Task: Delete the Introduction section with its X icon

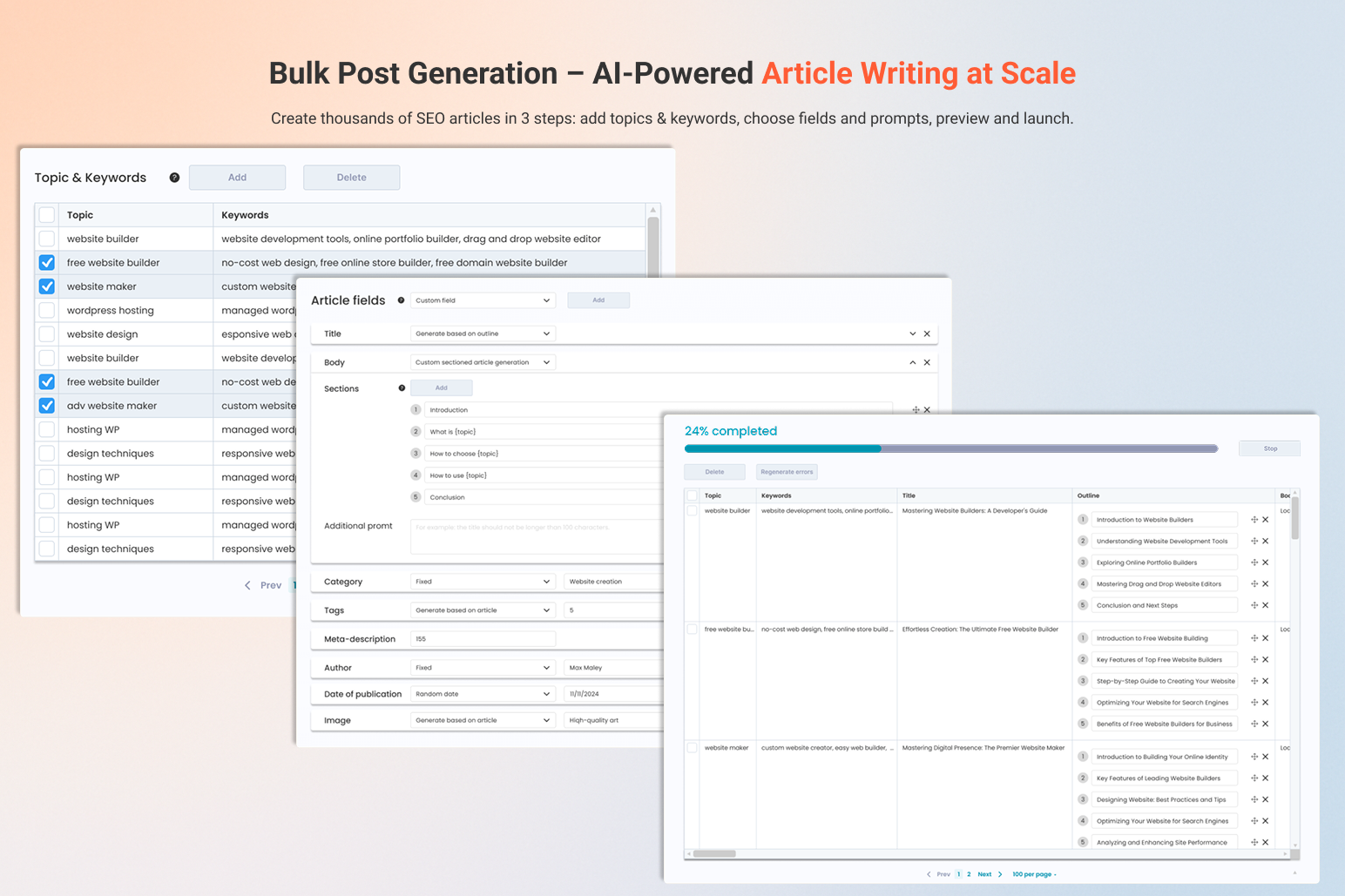Action: point(926,409)
